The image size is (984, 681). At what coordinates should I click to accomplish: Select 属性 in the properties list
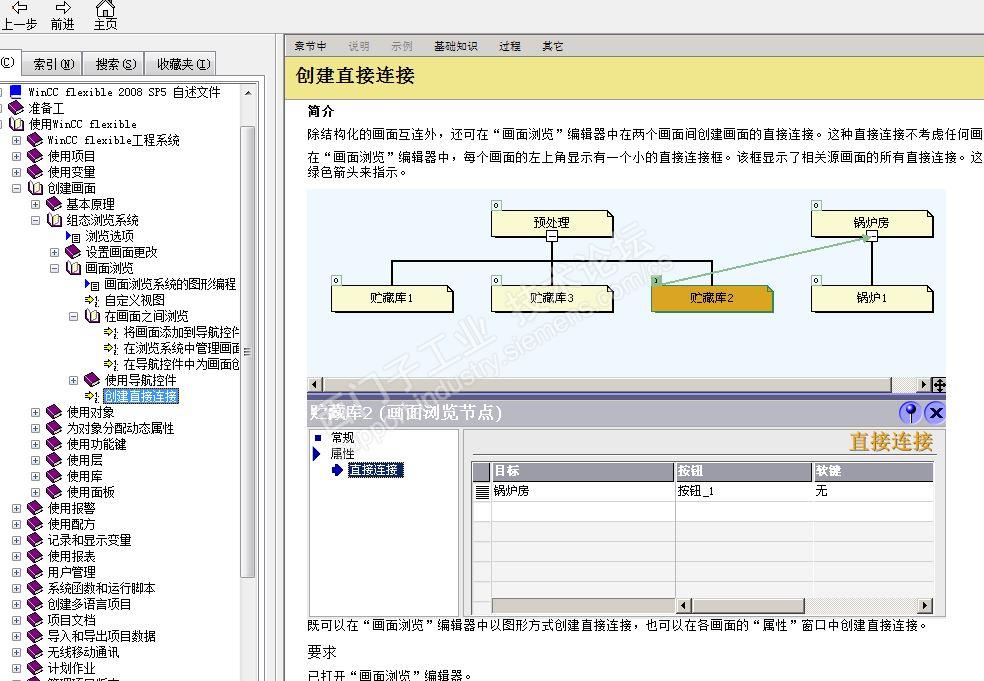tap(342, 453)
